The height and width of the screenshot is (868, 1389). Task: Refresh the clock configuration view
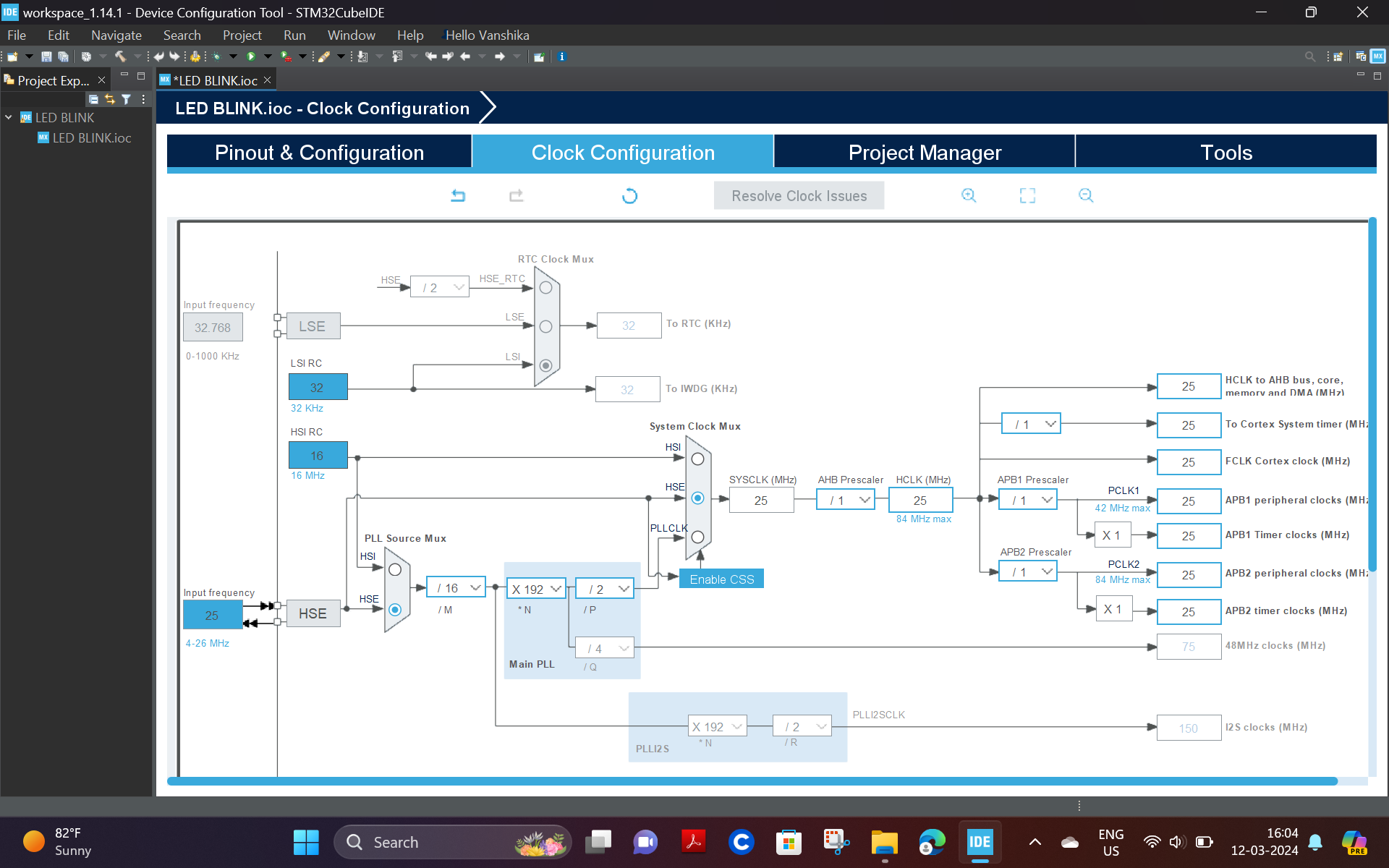(x=629, y=195)
